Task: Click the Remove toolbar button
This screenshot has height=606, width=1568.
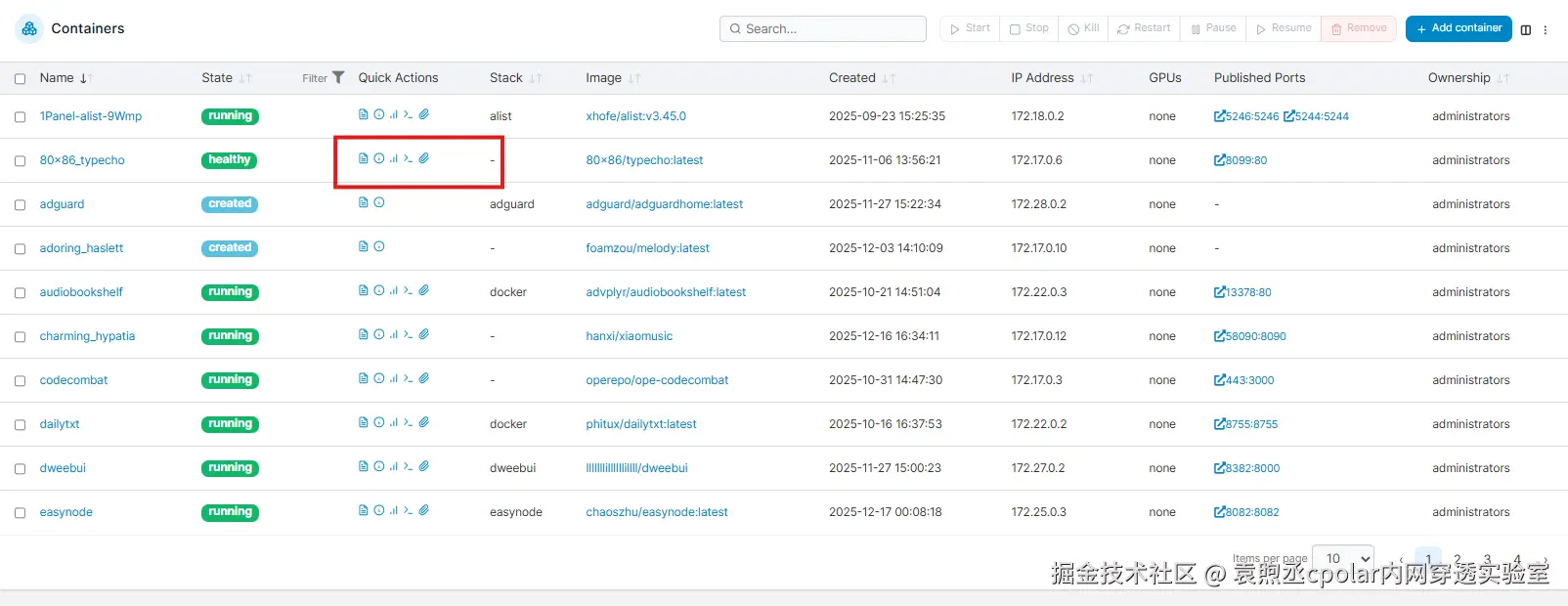Action: (1359, 28)
